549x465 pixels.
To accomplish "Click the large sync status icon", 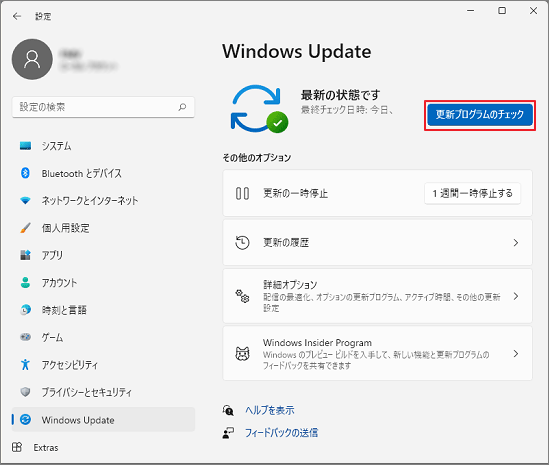I will [259, 109].
